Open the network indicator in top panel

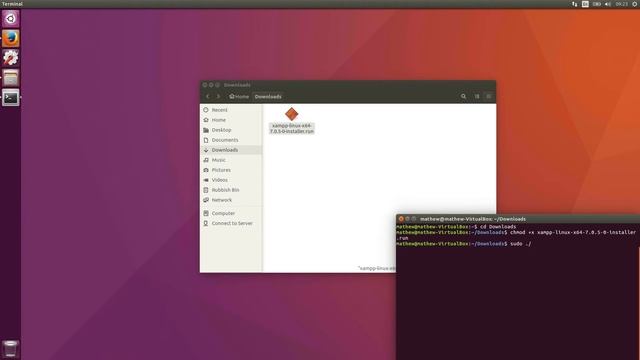pos(574,4)
